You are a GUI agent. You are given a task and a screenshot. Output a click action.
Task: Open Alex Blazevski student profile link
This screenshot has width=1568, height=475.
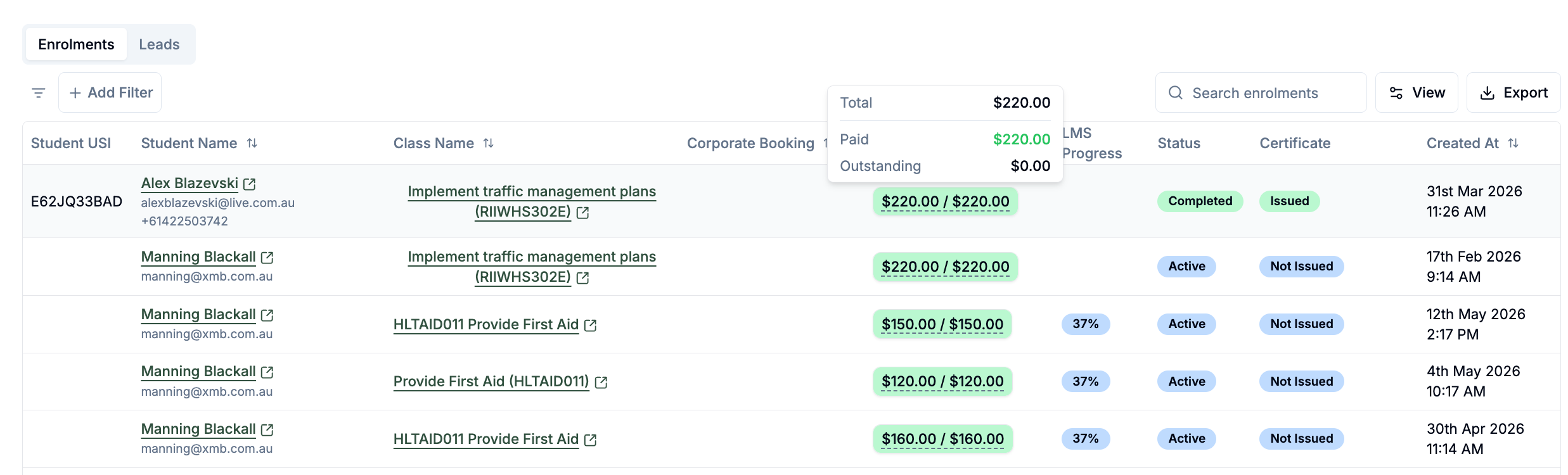click(x=190, y=184)
